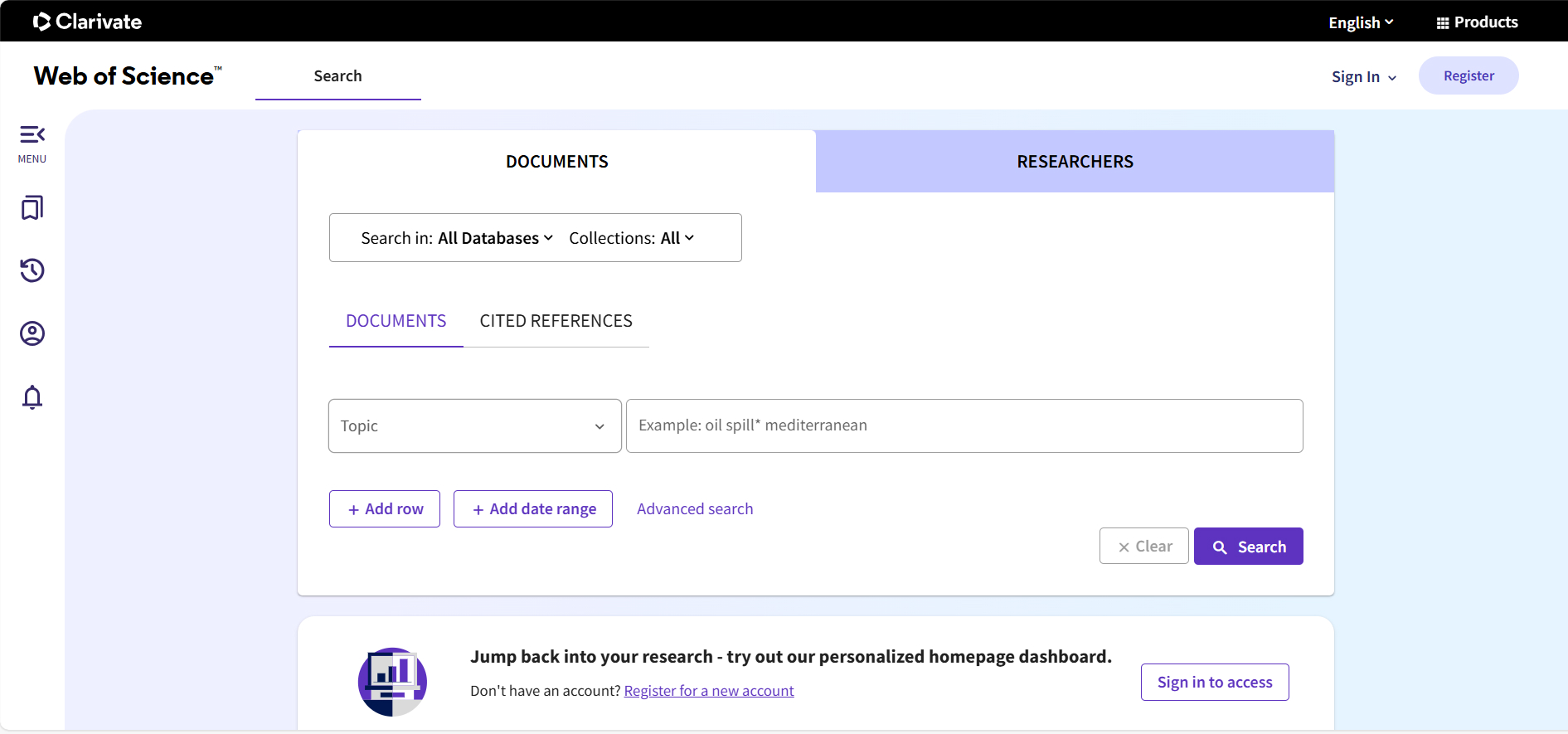The width and height of the screenshot is (1568, 734).
Task: Click the Add row button
Action: click(x=385, y=508)
